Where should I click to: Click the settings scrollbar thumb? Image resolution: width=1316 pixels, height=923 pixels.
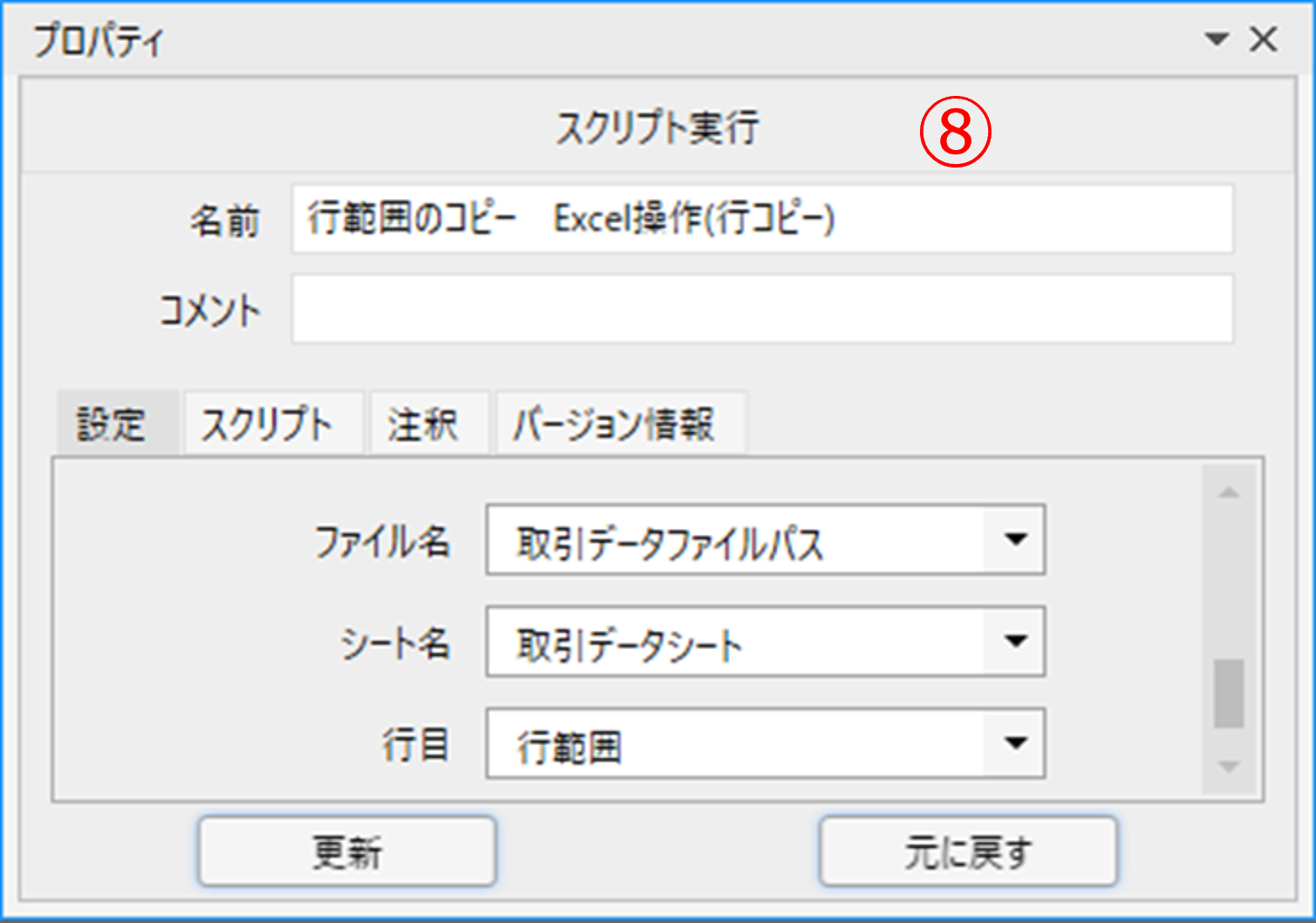[x=1229, y=694]
